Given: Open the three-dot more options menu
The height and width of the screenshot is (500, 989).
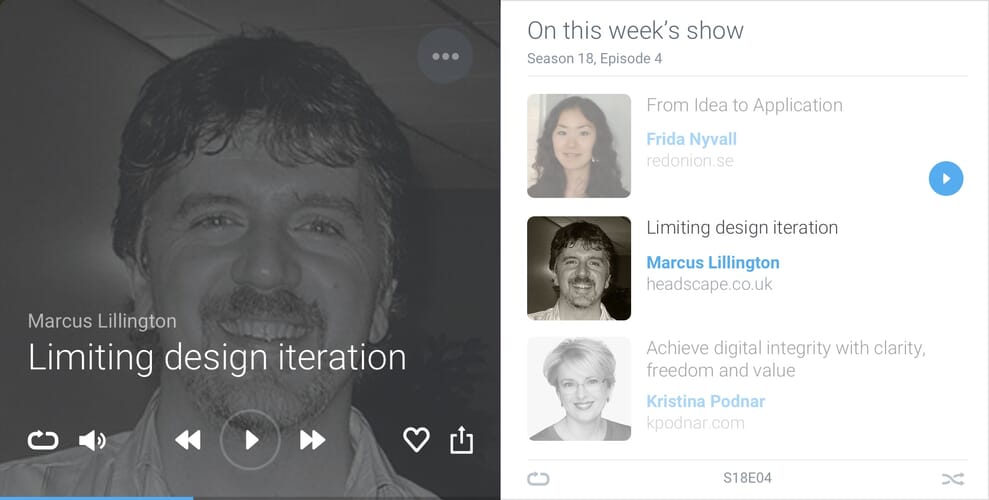Looking at the screenshot, I should tap(445, 56).
